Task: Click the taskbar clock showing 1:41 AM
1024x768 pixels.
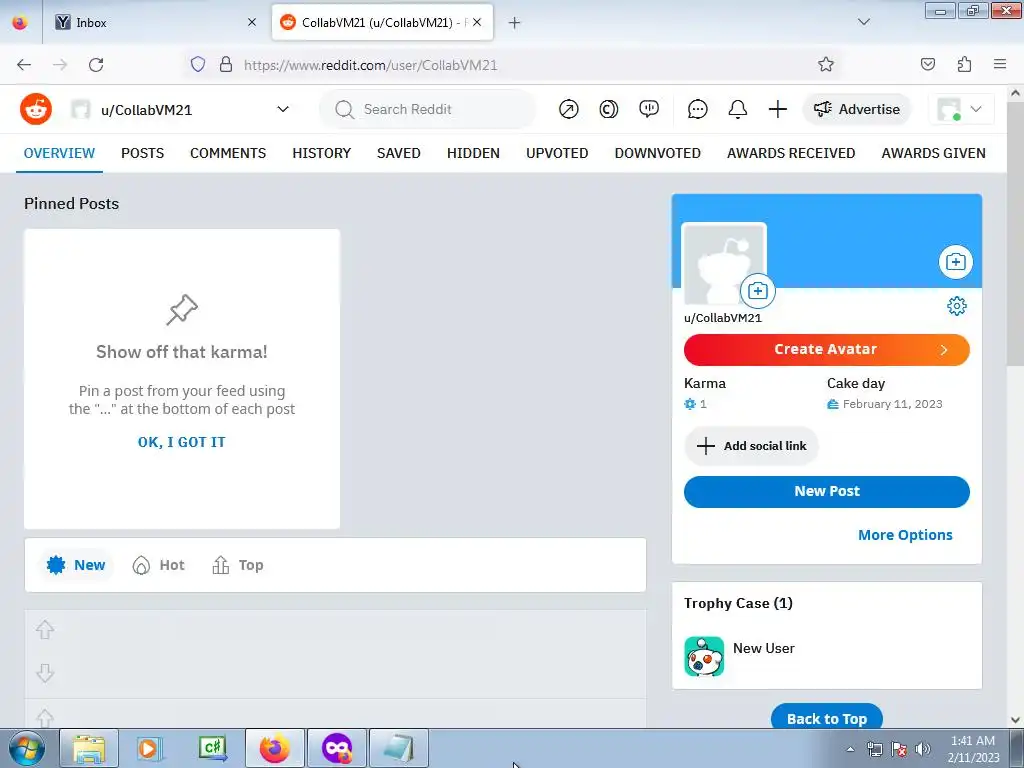Action: click(x=972, y=748)
